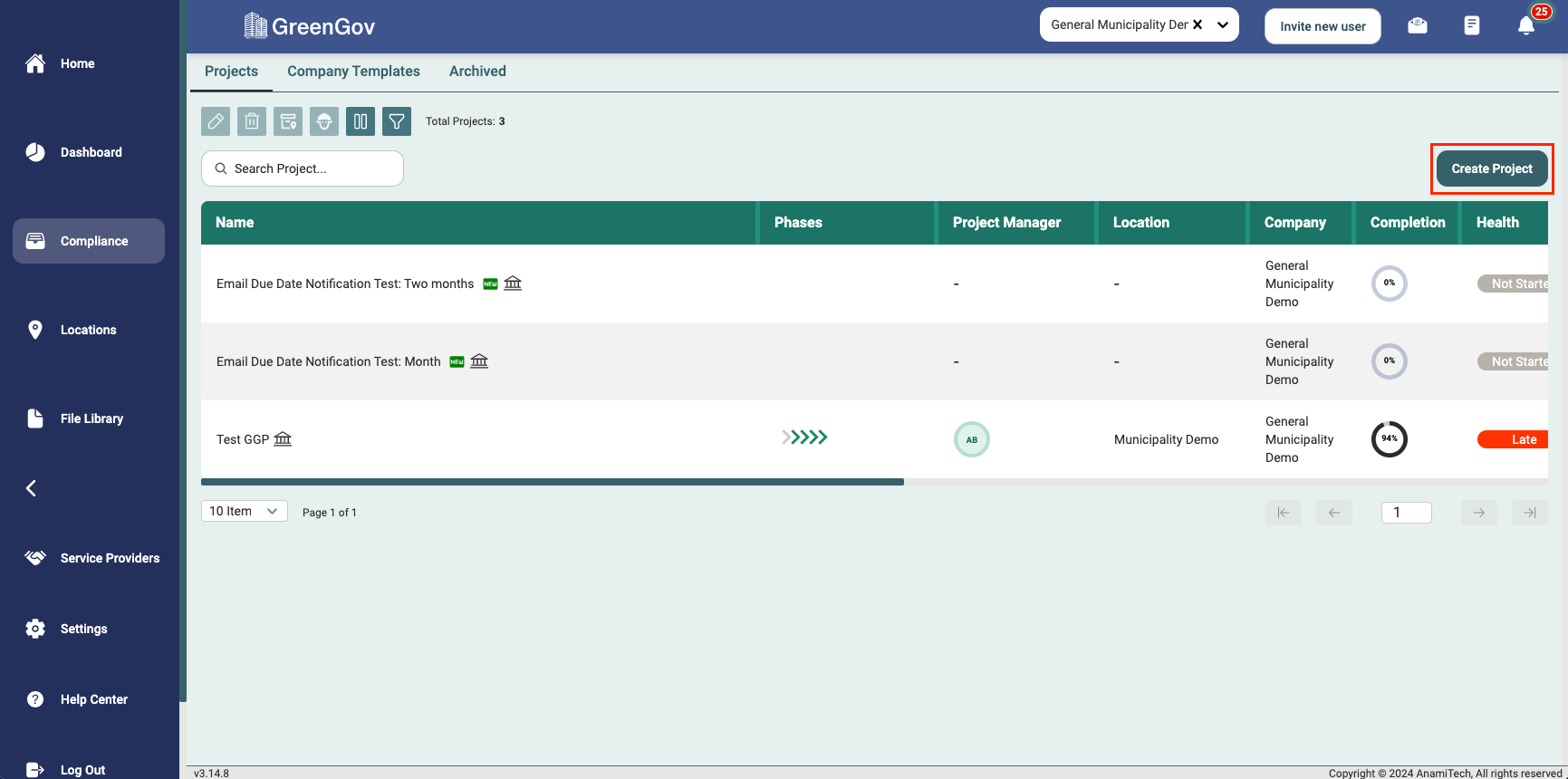This screenshot has height=779, width=1568.
Task: Click the 0% completion ring on Two months row
Action: tap(1390, 284)
